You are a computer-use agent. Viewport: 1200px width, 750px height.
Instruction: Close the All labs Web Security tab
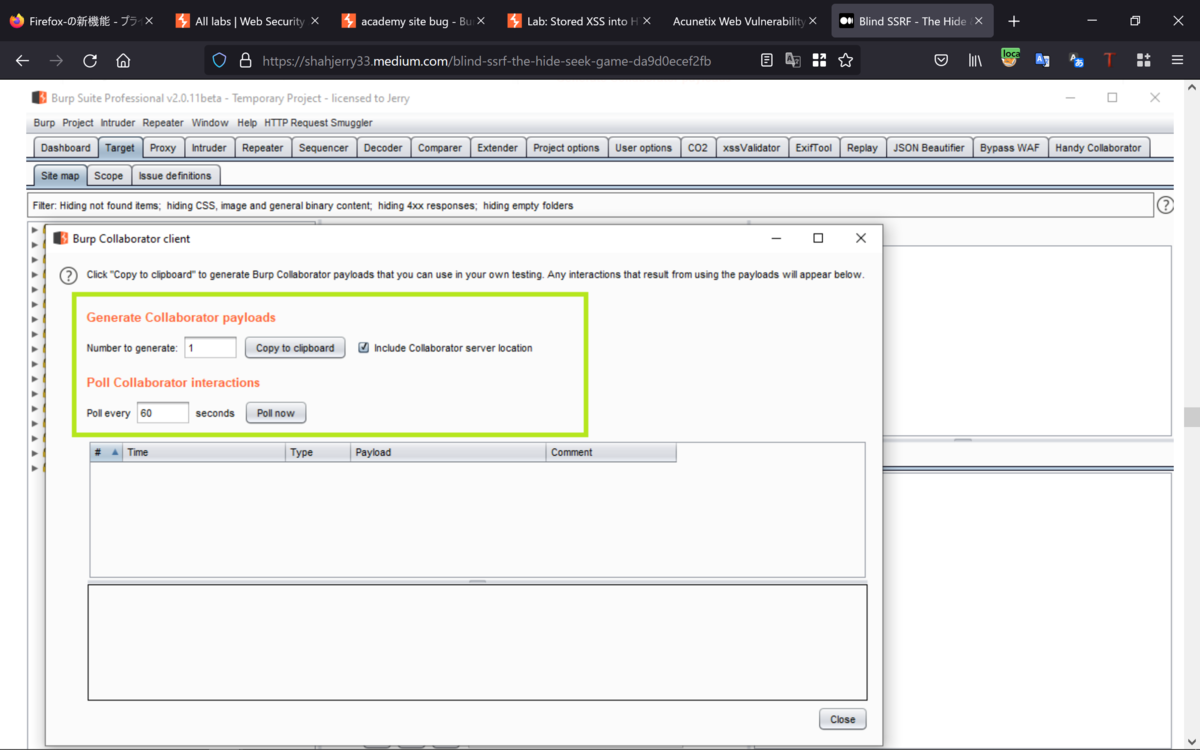pos(315,21)
